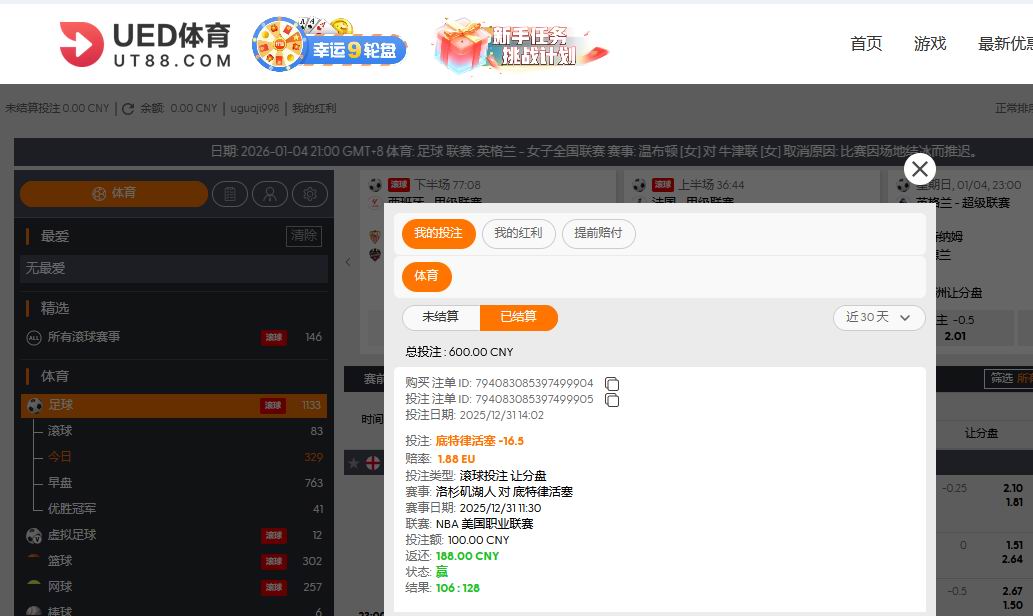Click the UED体育 logo

click(x=146, y=44)
